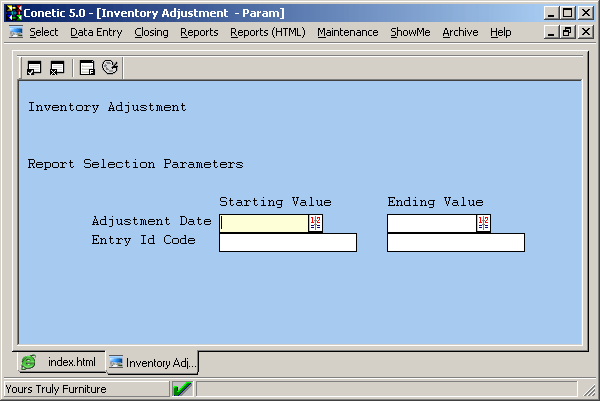Select the Inventory Adj... tab
The height and width of the screenshot is (401, 600).
(x=152, y=362)
